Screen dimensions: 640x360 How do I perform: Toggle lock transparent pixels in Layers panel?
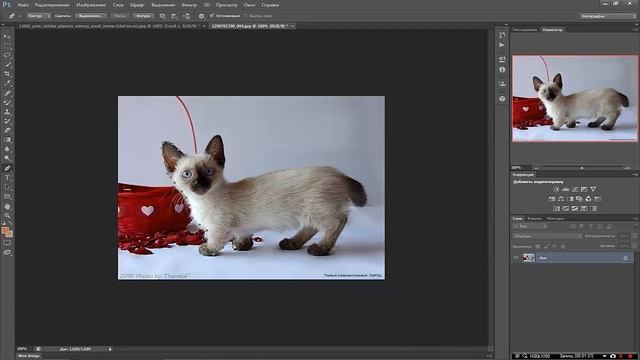pos(538,246)
